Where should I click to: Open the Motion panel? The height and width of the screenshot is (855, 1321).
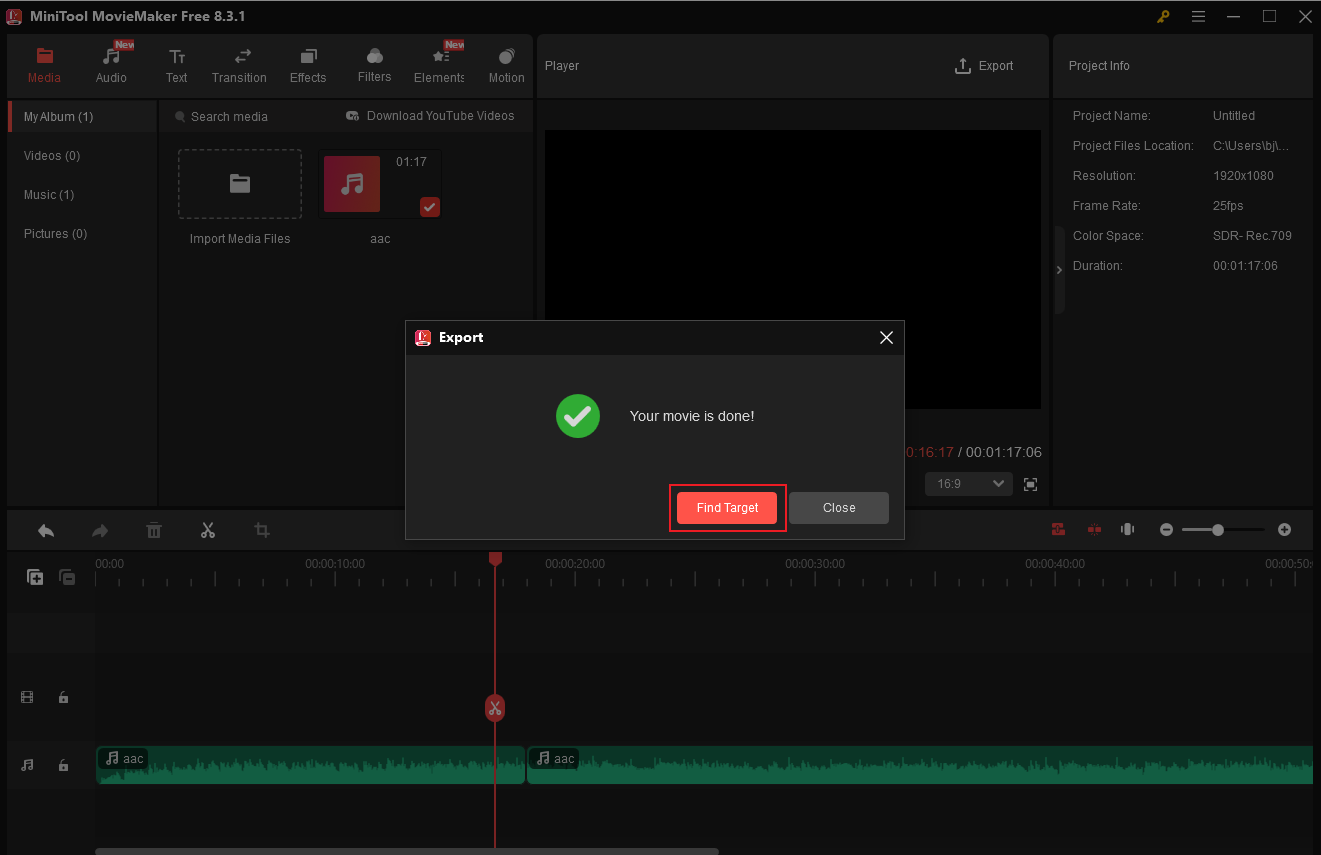[506, 64]
